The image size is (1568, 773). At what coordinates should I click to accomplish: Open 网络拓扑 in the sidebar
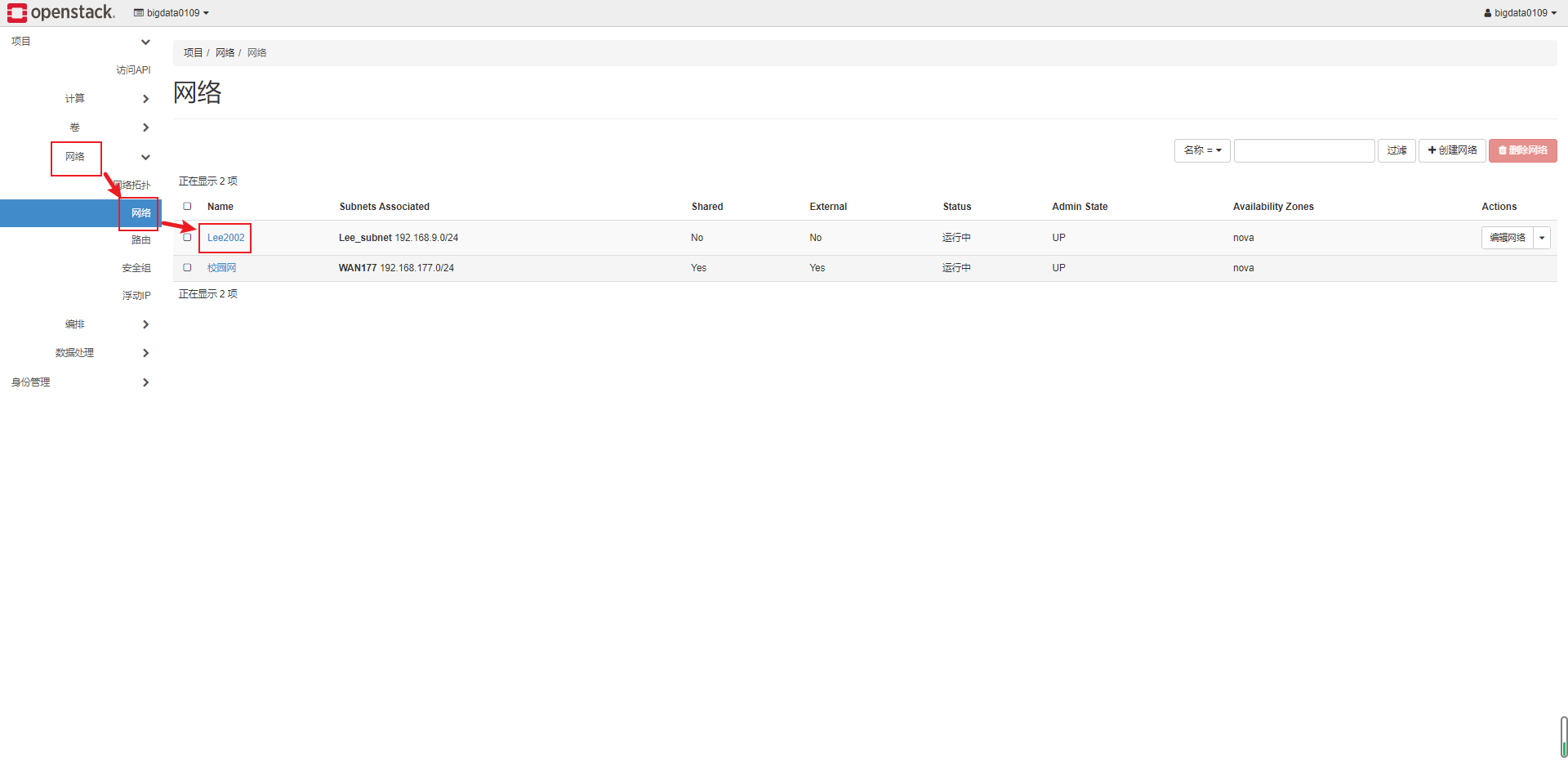coord(133,185)
